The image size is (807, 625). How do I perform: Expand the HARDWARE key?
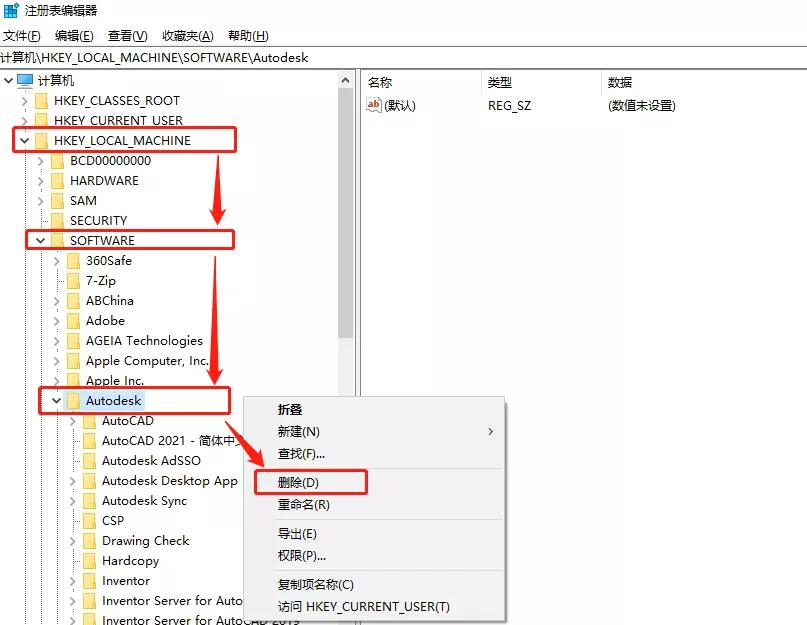(40, 180)
